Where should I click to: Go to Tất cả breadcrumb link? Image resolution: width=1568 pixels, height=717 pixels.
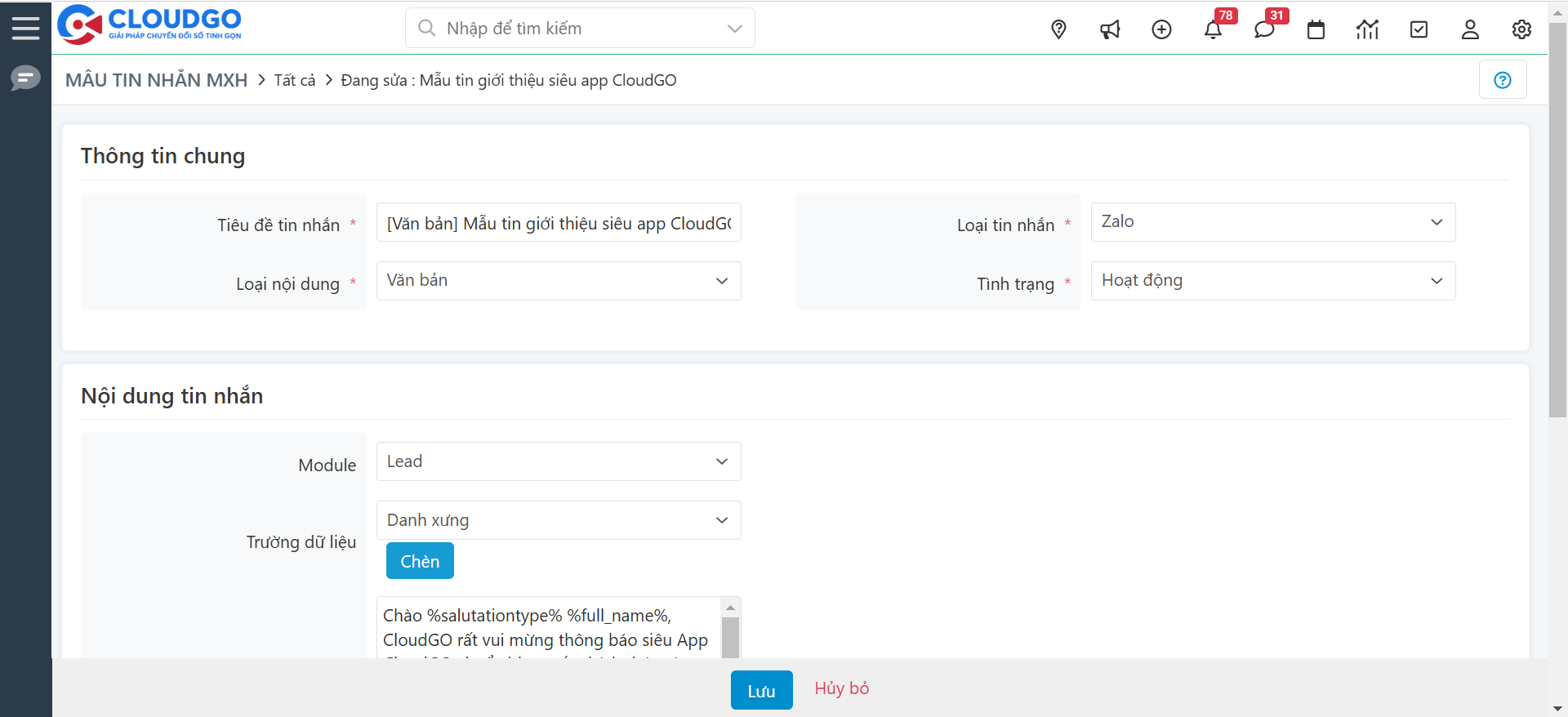(x=295, y=80)
